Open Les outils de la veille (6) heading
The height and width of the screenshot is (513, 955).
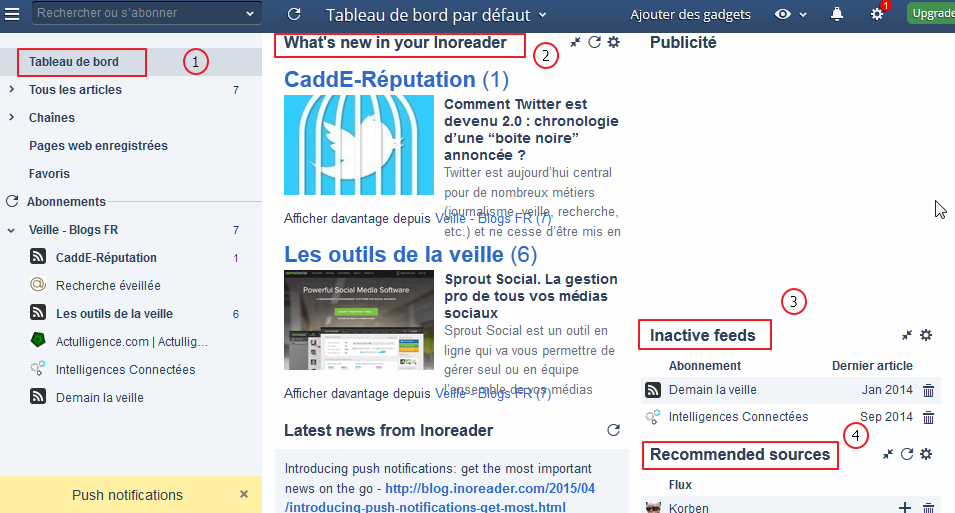(411, 255)
